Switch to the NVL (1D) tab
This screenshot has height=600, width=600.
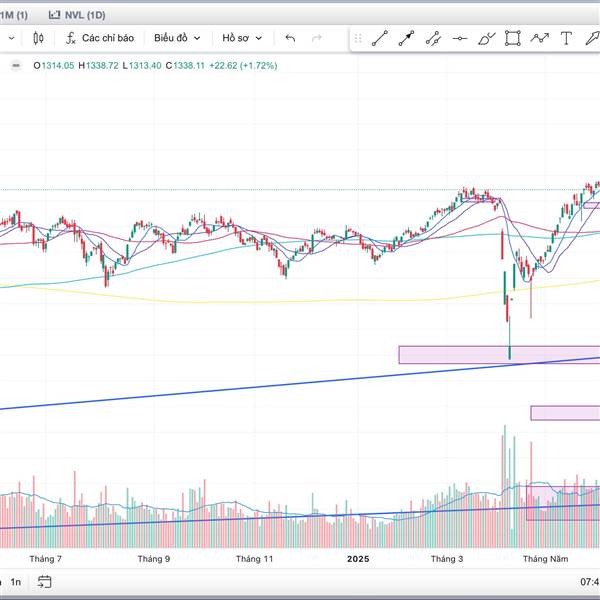click(x=77, y=15)
